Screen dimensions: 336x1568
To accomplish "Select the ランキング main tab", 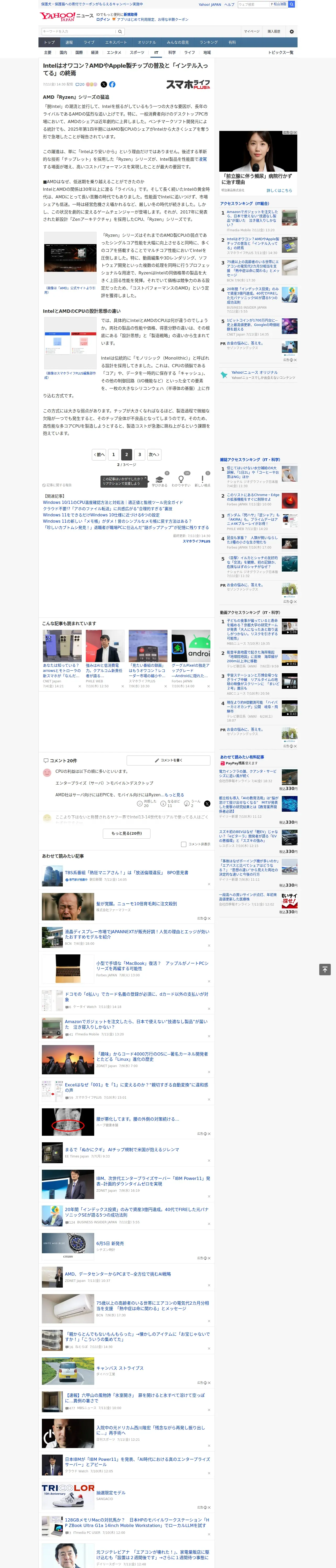I will point(209,43).
